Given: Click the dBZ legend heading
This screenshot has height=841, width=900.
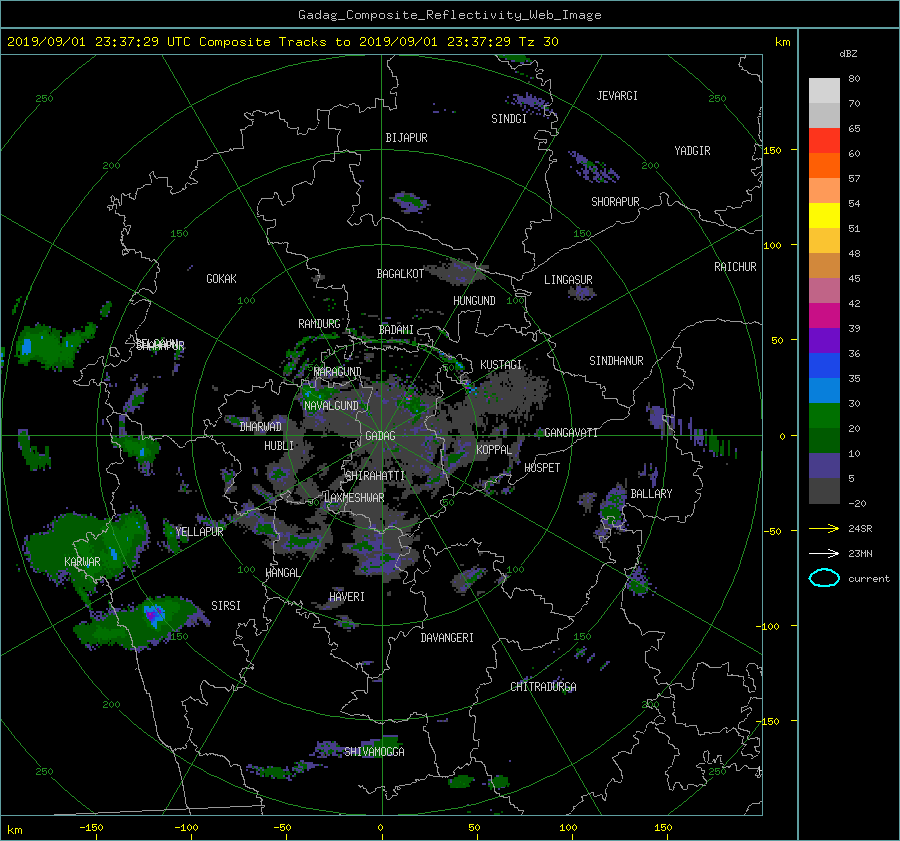Looking at the screenshot, I should click(x=848, y=54).
